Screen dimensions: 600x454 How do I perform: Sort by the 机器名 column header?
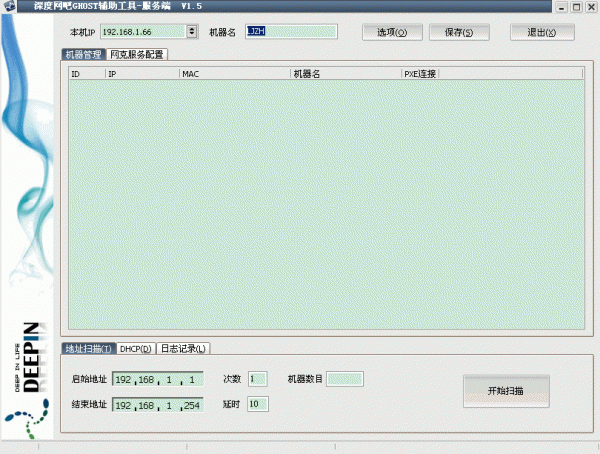[346, 73]
